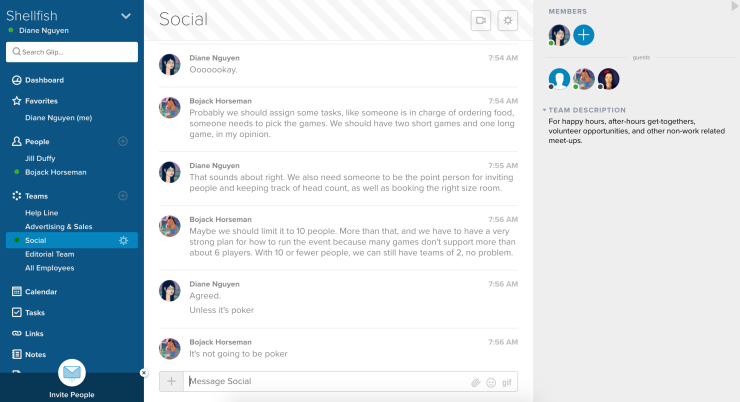
Task: Open the gear on the Social team row
Action: coord(124,241)
